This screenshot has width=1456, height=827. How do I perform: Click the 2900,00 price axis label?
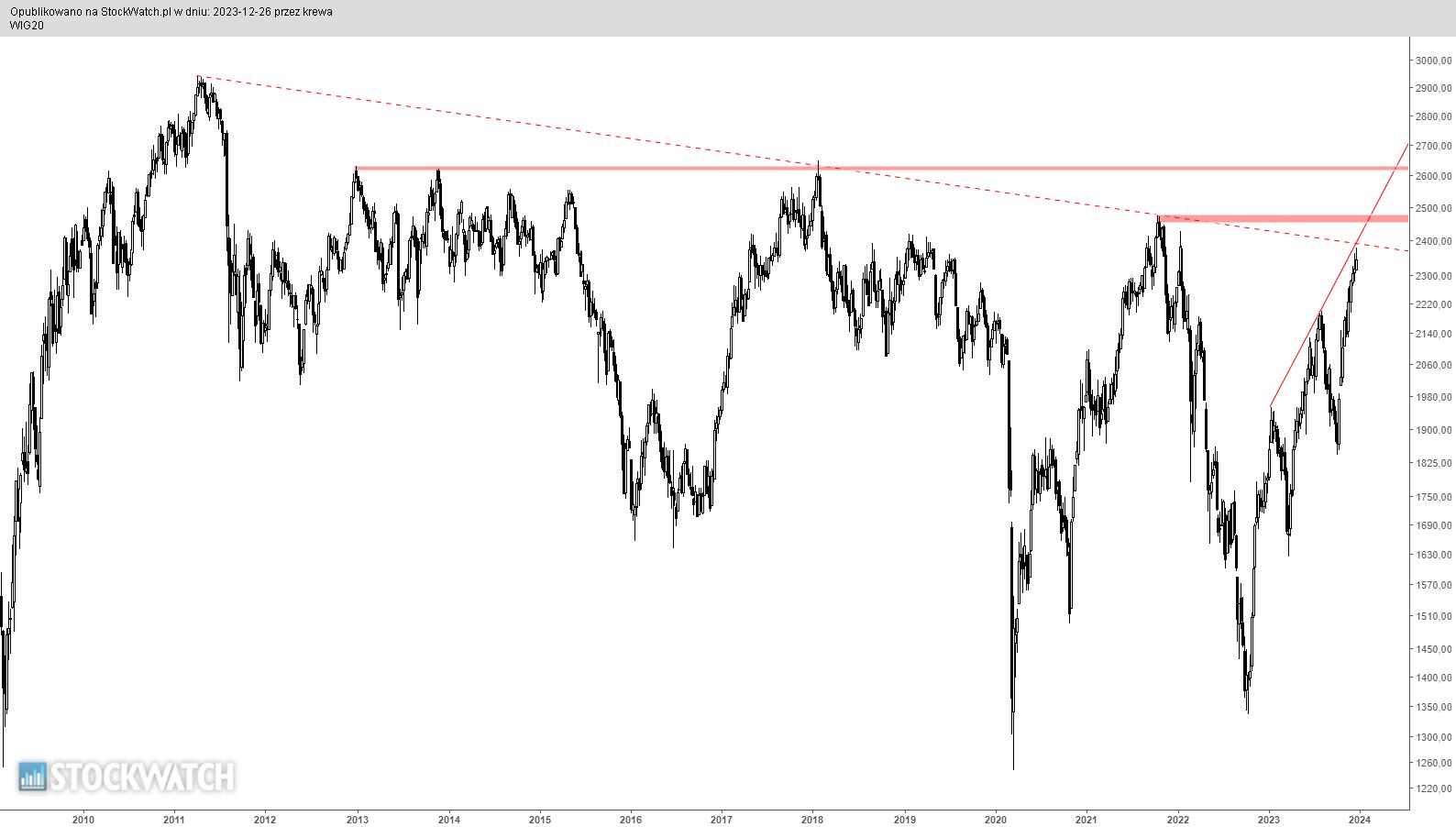[1433, 89]
